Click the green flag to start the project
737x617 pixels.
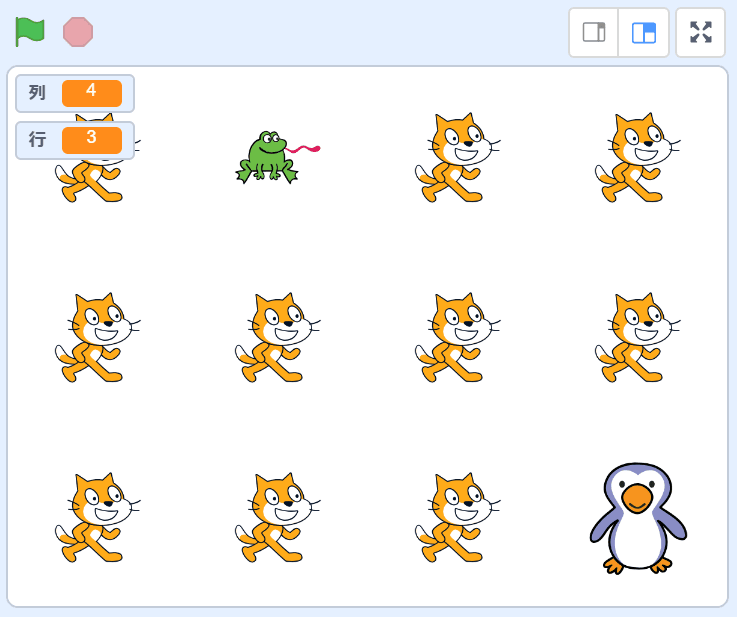pyautogui.click(x=30, y=31)
